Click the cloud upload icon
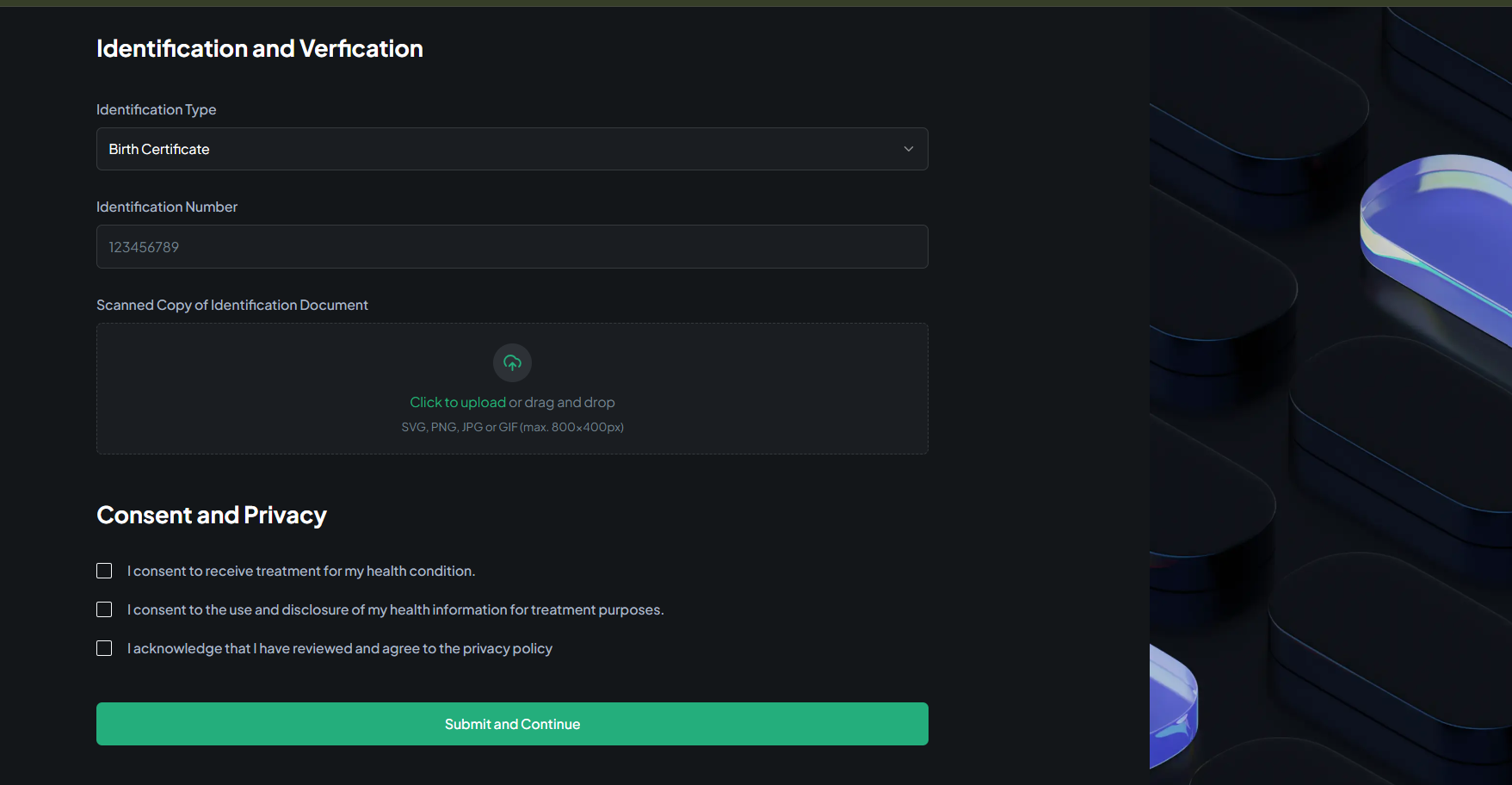The width and height of the screenshot is (1512, 785). [512, 362]
